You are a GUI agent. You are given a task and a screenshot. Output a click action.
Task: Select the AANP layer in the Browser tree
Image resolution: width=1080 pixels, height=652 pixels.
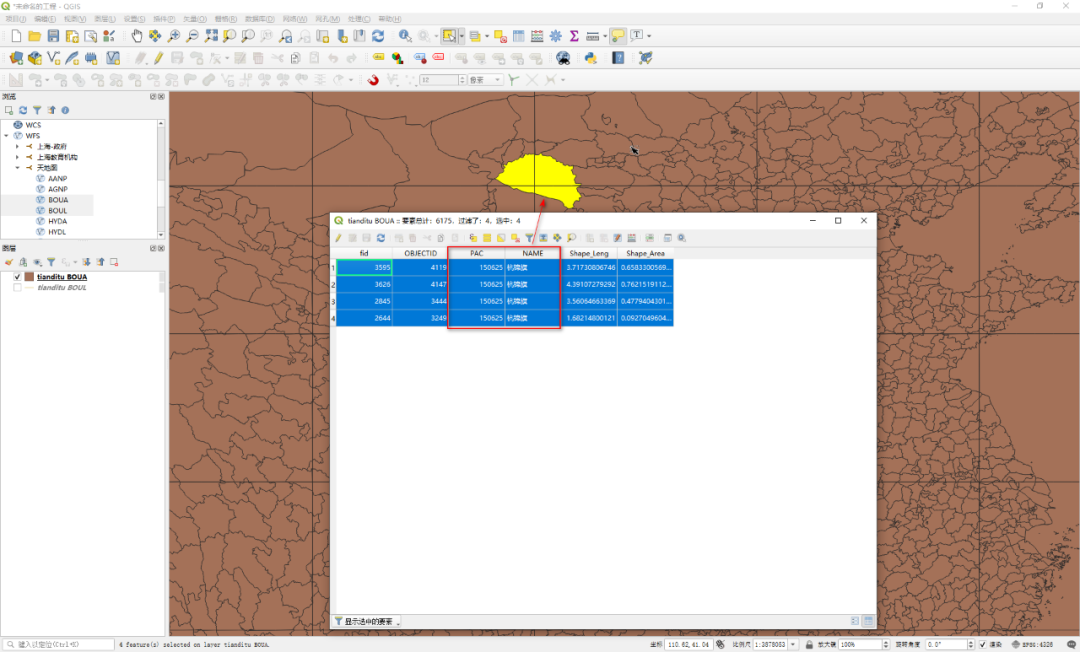[x=57, y=178]
